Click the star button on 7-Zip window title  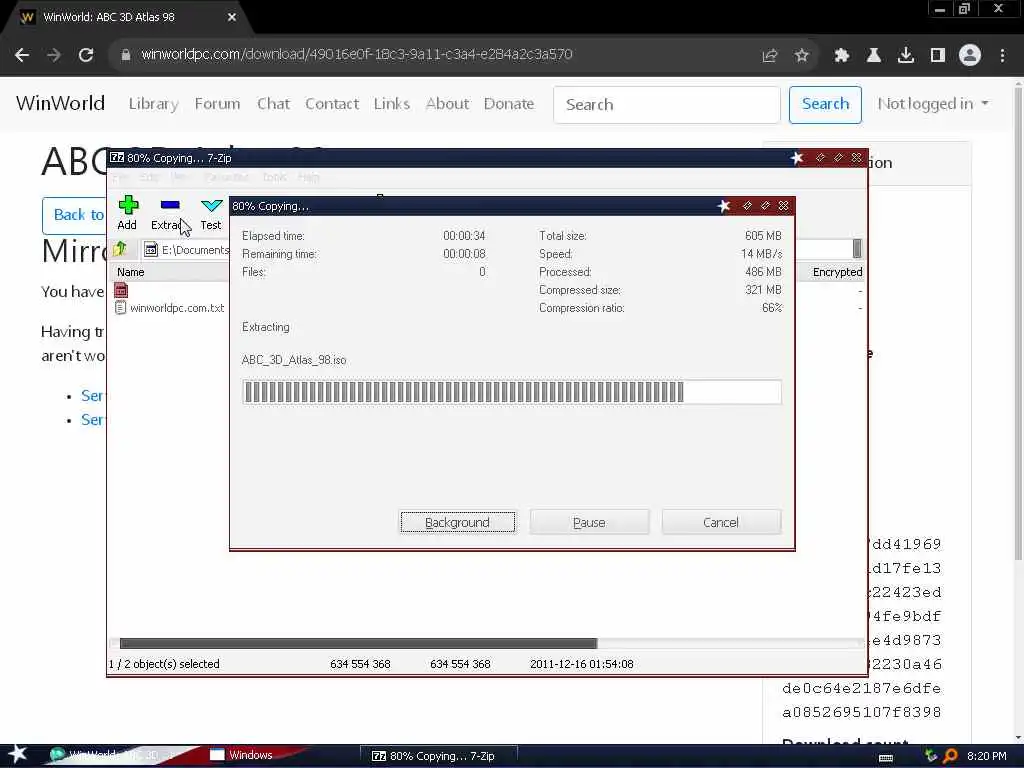tap(797, 157)
